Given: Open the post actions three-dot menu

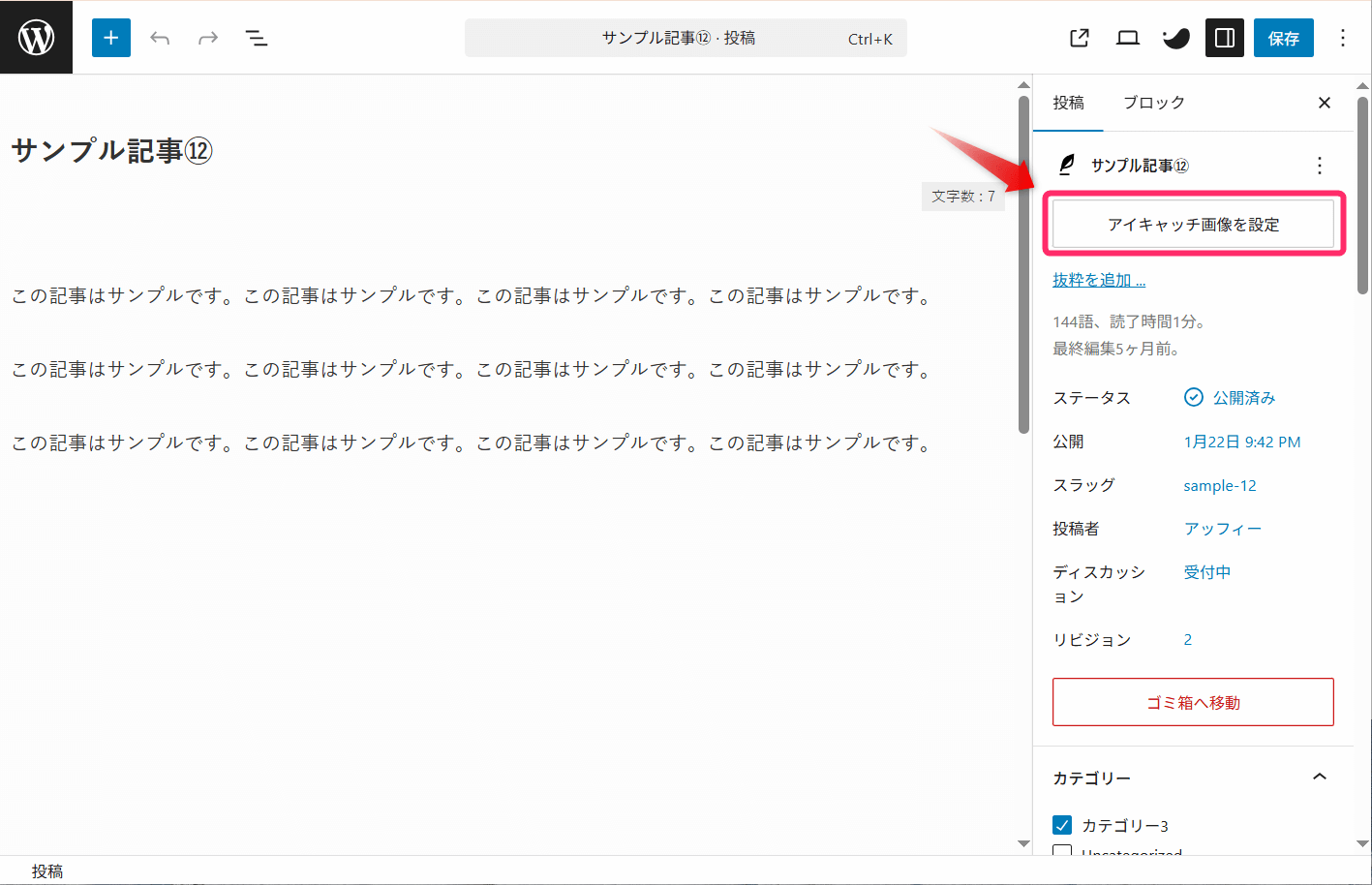Looking at the screenshot, I should (1319, 166).
